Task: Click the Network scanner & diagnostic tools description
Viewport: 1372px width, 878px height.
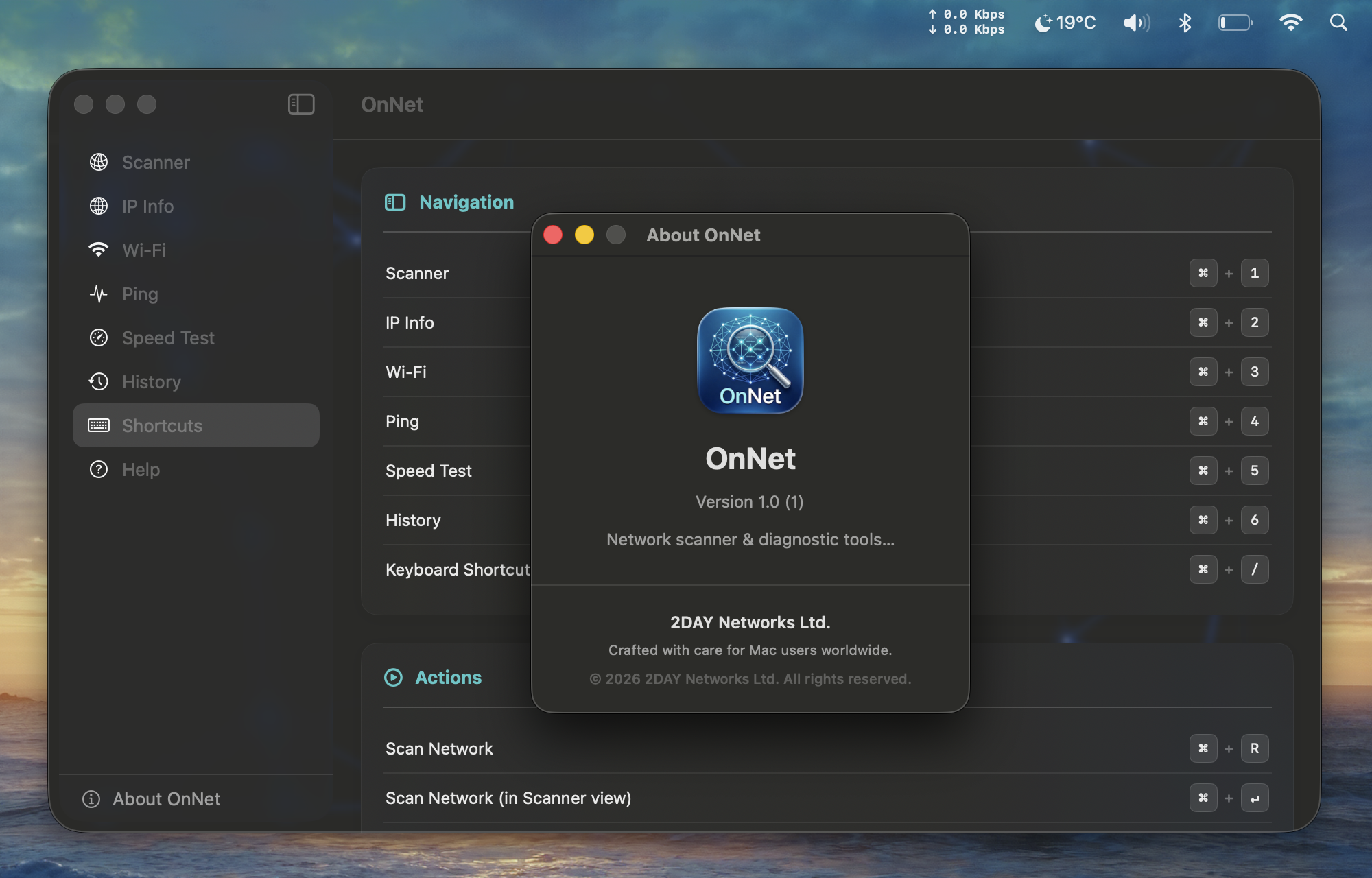Action: 750,540
